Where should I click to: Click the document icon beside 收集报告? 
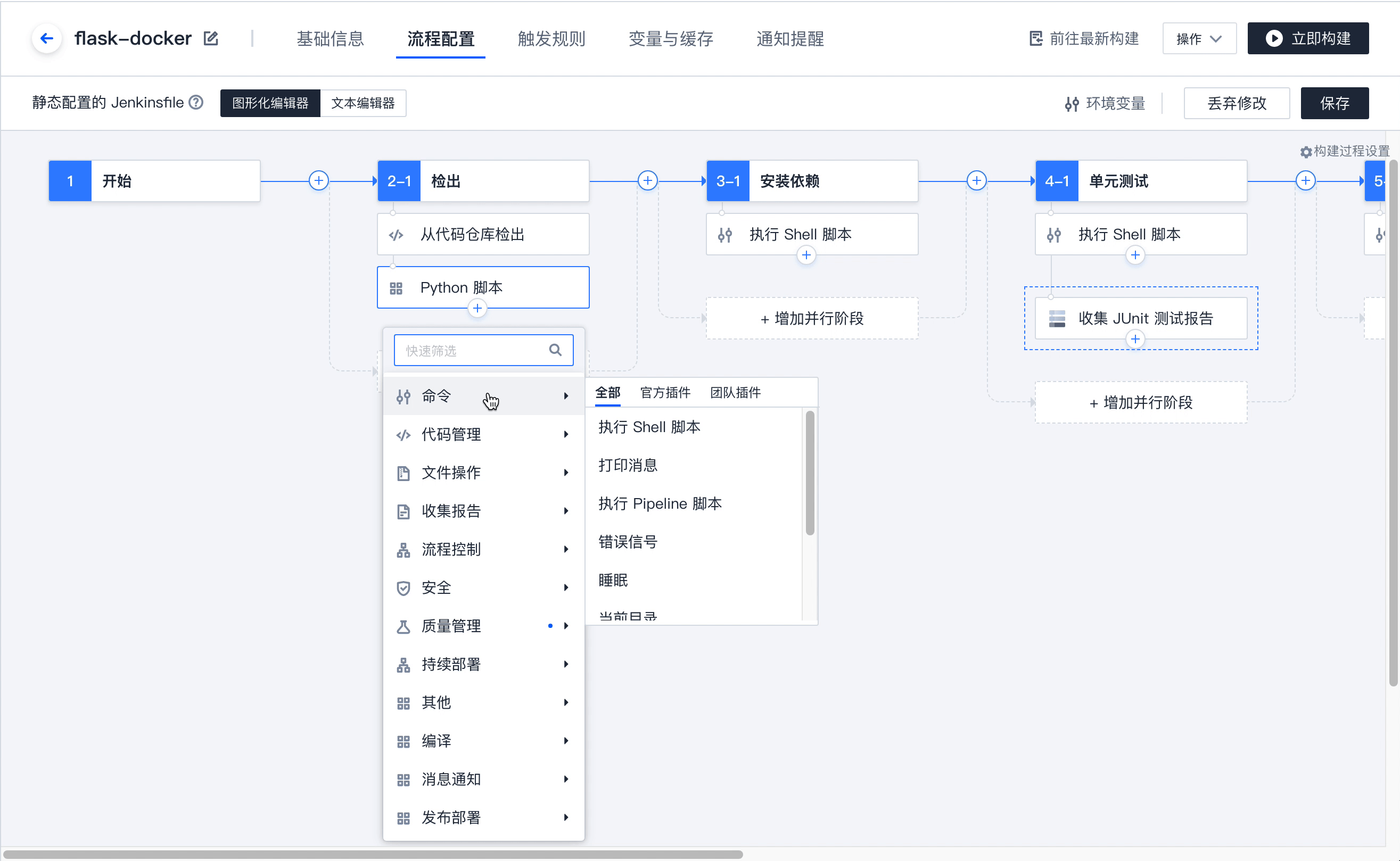[x=403, y=511]
